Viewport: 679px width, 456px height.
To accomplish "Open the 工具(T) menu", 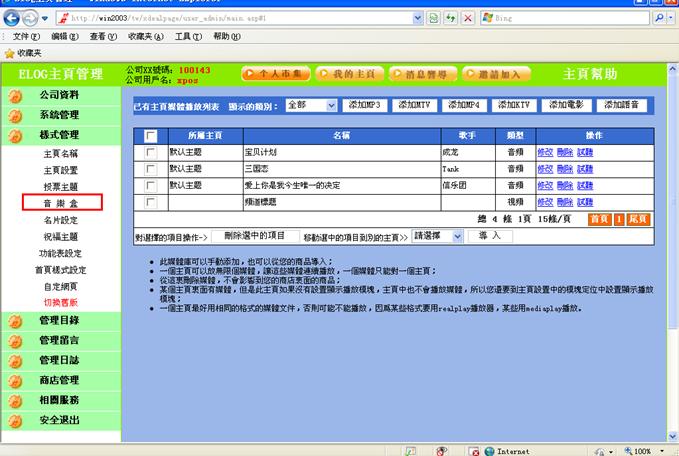I will tap(188, 36).
